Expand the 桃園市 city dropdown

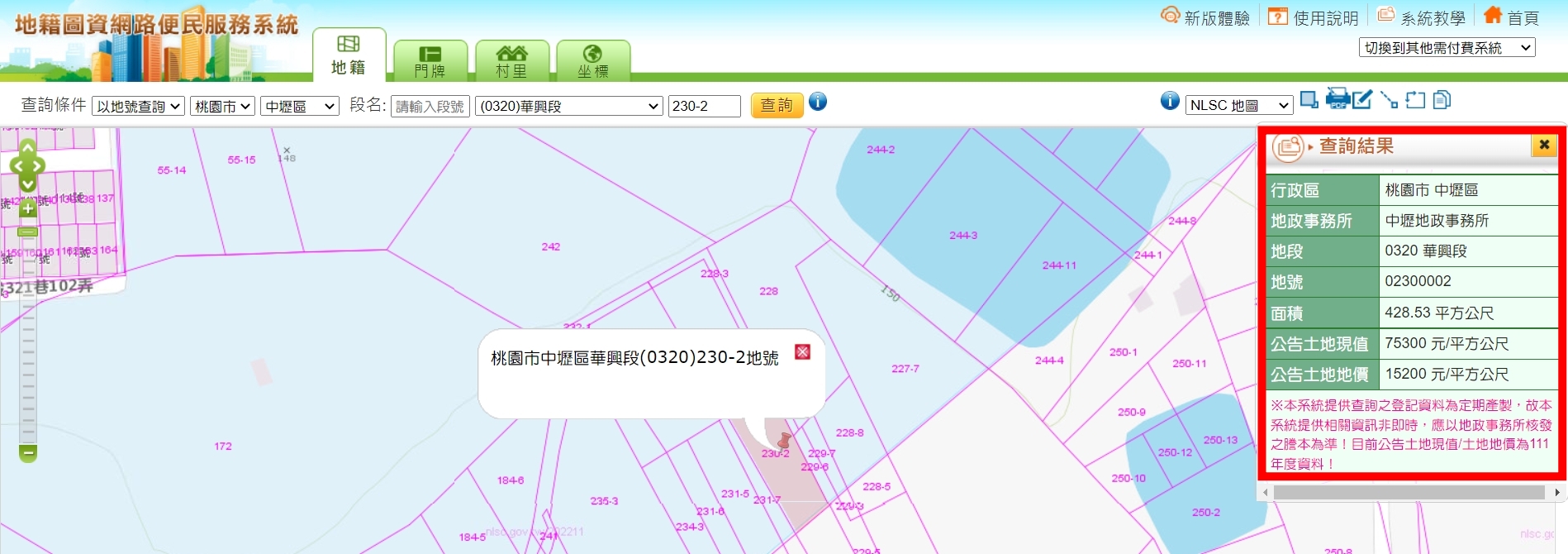[x=222, y=107]
